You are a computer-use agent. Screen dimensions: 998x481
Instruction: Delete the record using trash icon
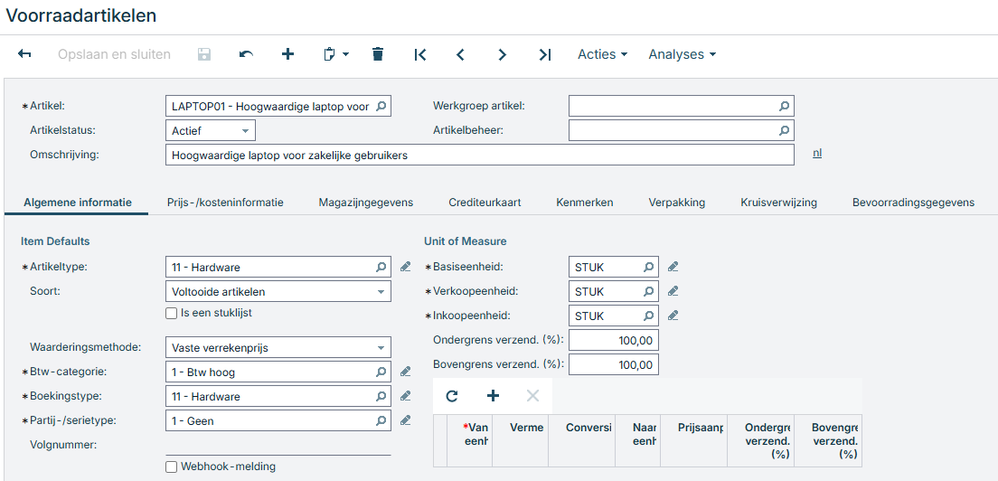(x=377, y=54)
